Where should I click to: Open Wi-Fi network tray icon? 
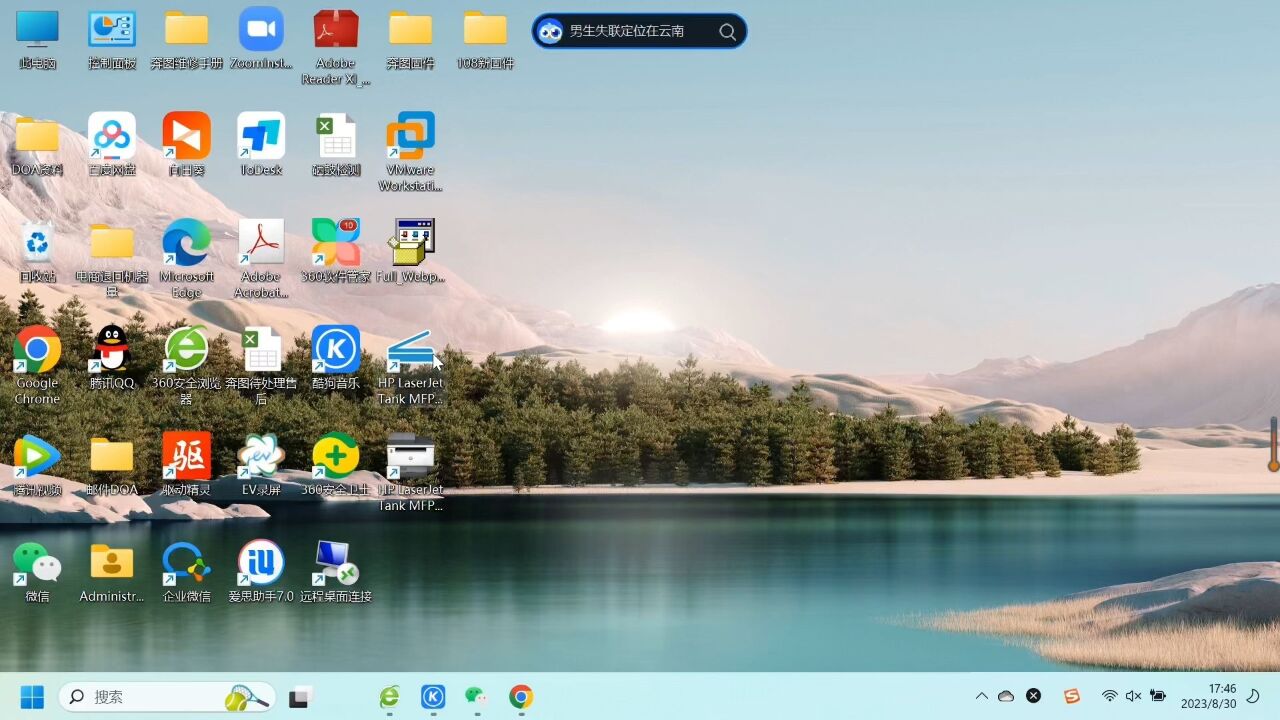tap(1109, 696)
